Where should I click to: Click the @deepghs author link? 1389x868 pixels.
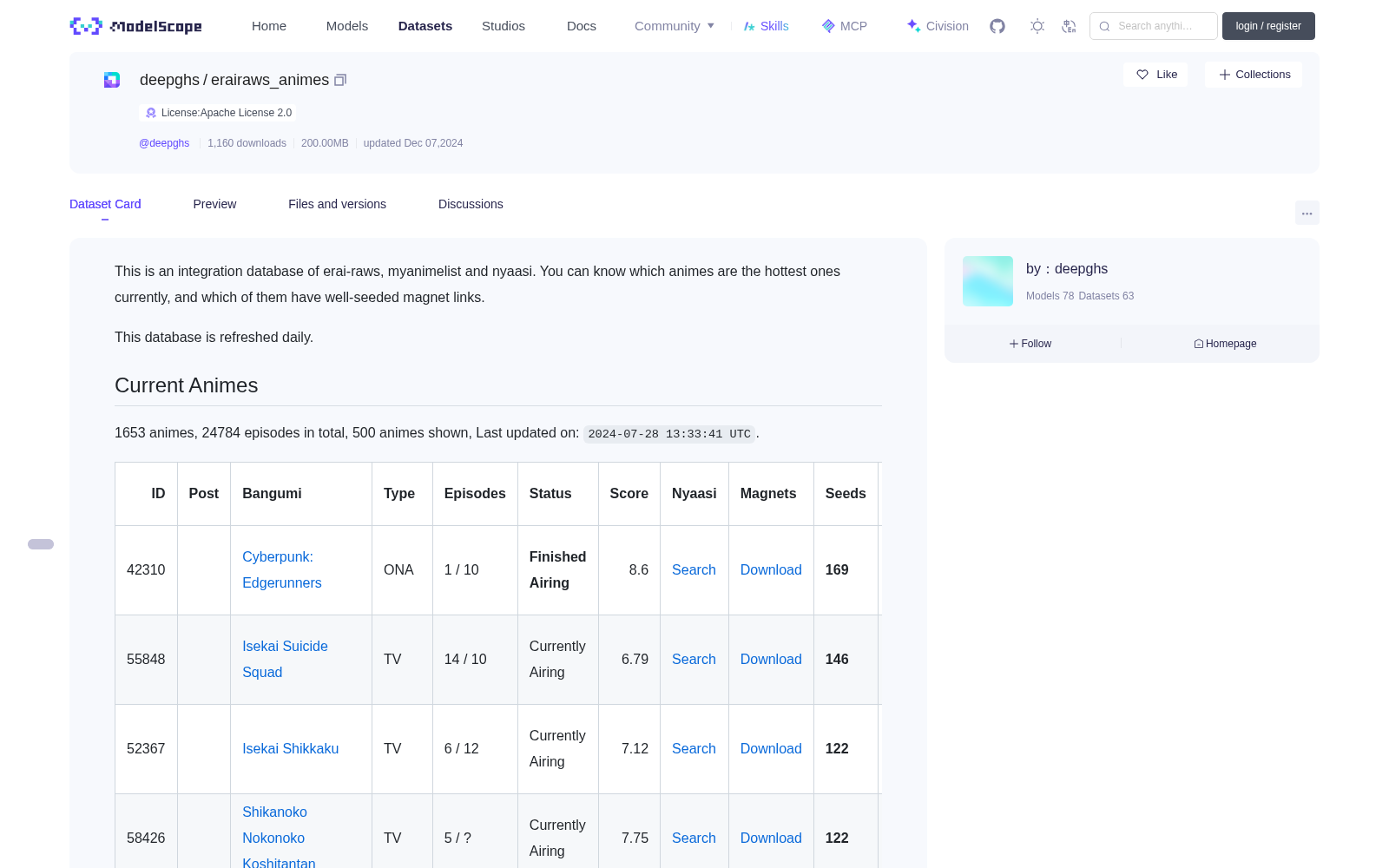click(164, 143)
